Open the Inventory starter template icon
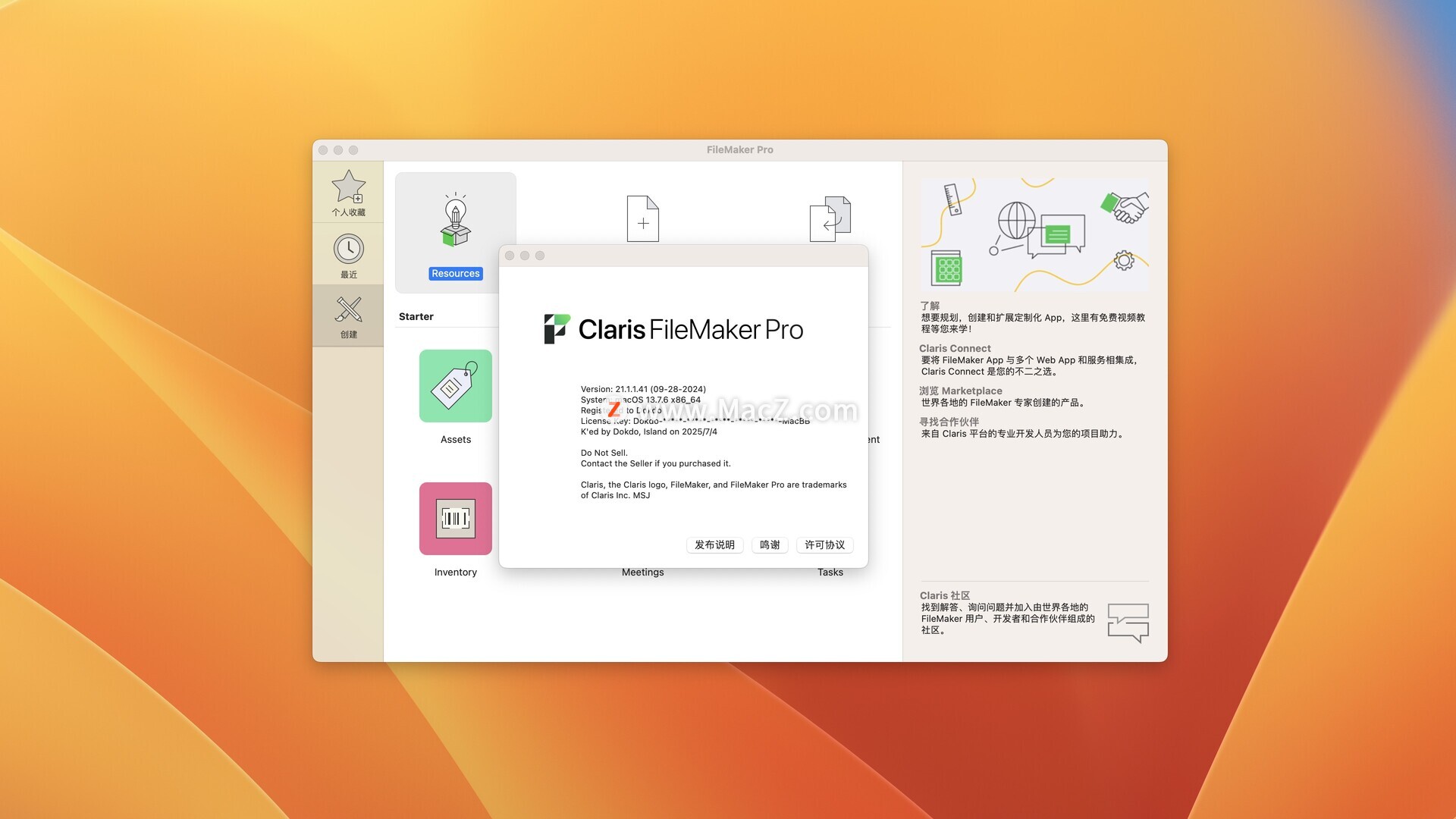This screenshot has height=819, width=1456. point(456,519)
